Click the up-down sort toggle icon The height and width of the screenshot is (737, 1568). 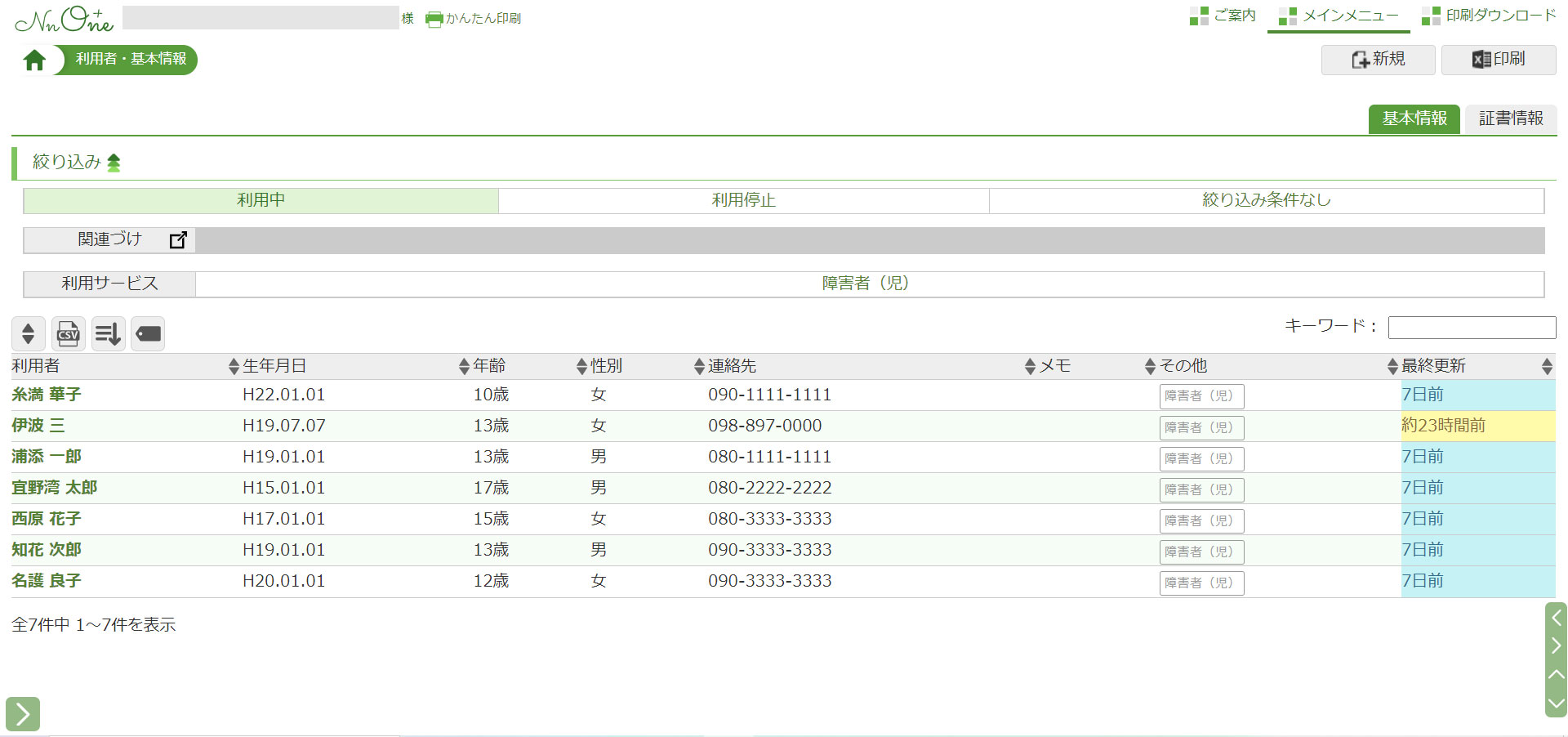(29, 333)
